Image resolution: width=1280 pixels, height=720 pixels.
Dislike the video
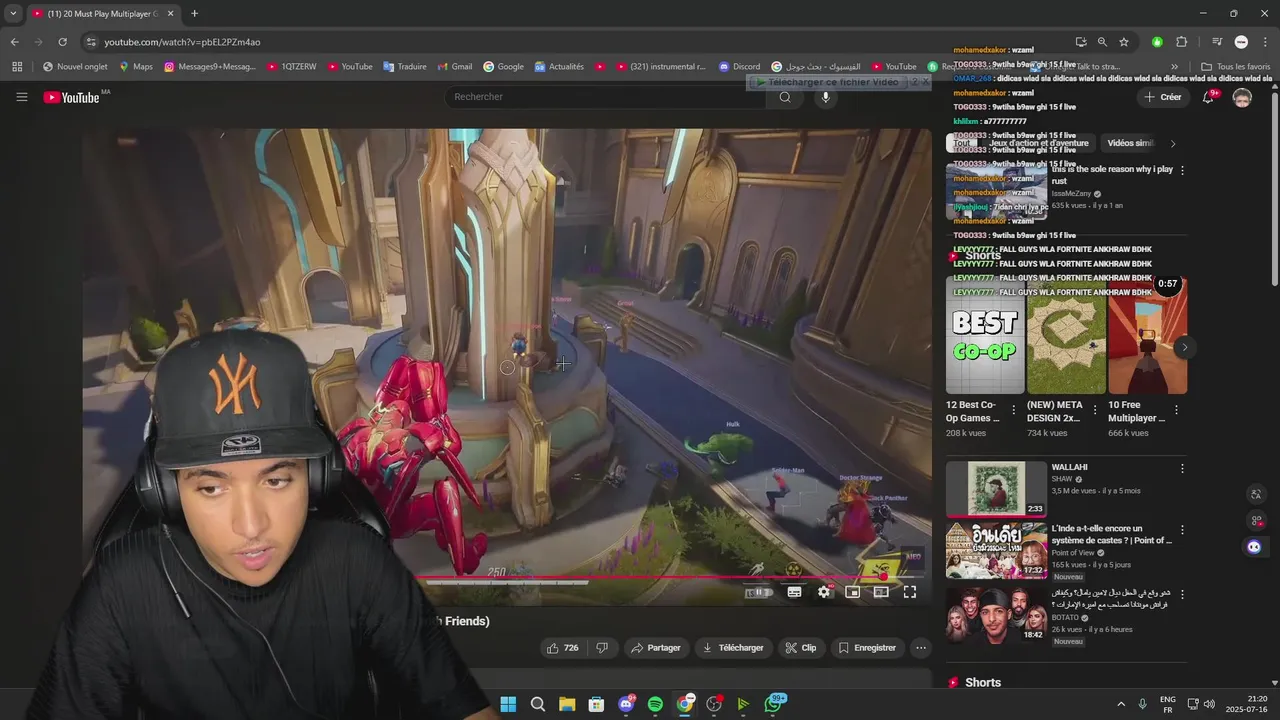click(x=602, y=648)
